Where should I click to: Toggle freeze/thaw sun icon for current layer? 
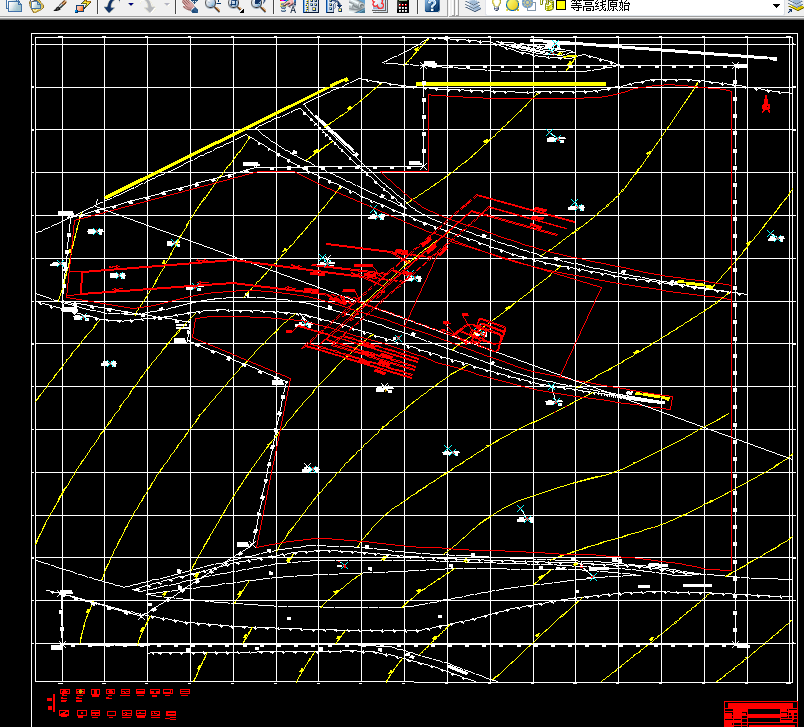512,6
